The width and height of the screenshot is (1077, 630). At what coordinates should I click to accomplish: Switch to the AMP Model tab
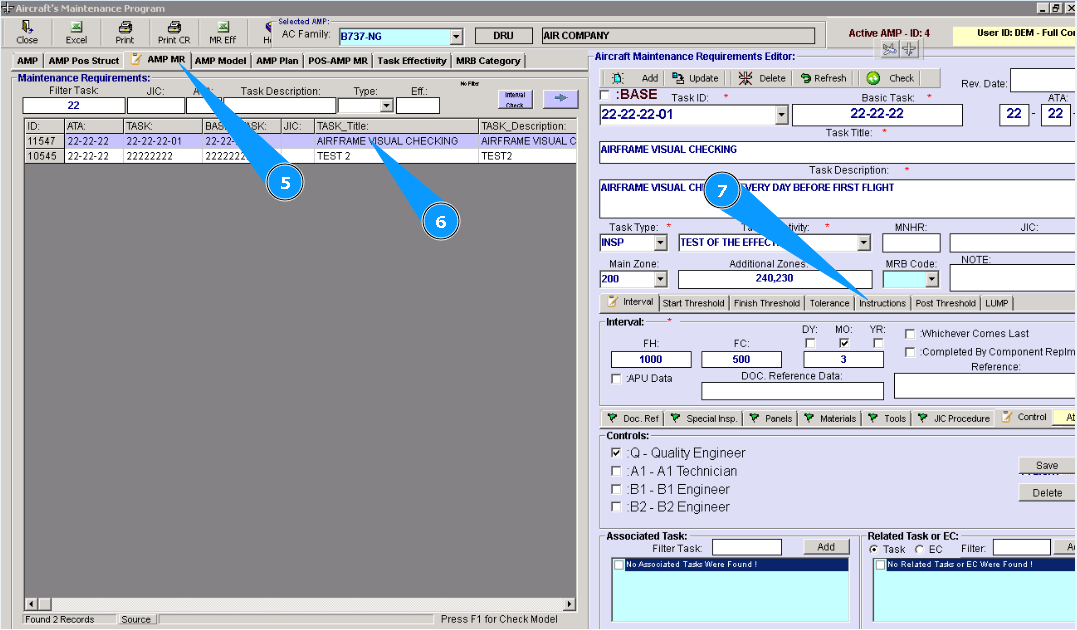(x=220, y=60)
